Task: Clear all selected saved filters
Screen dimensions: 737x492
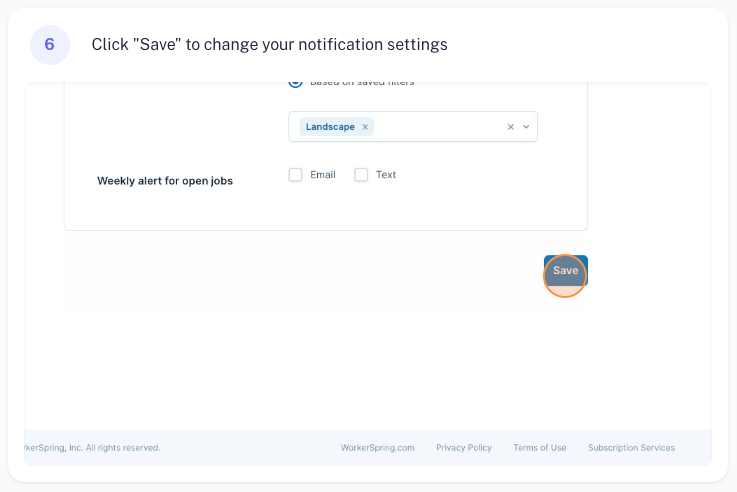Action: point(511,127)
